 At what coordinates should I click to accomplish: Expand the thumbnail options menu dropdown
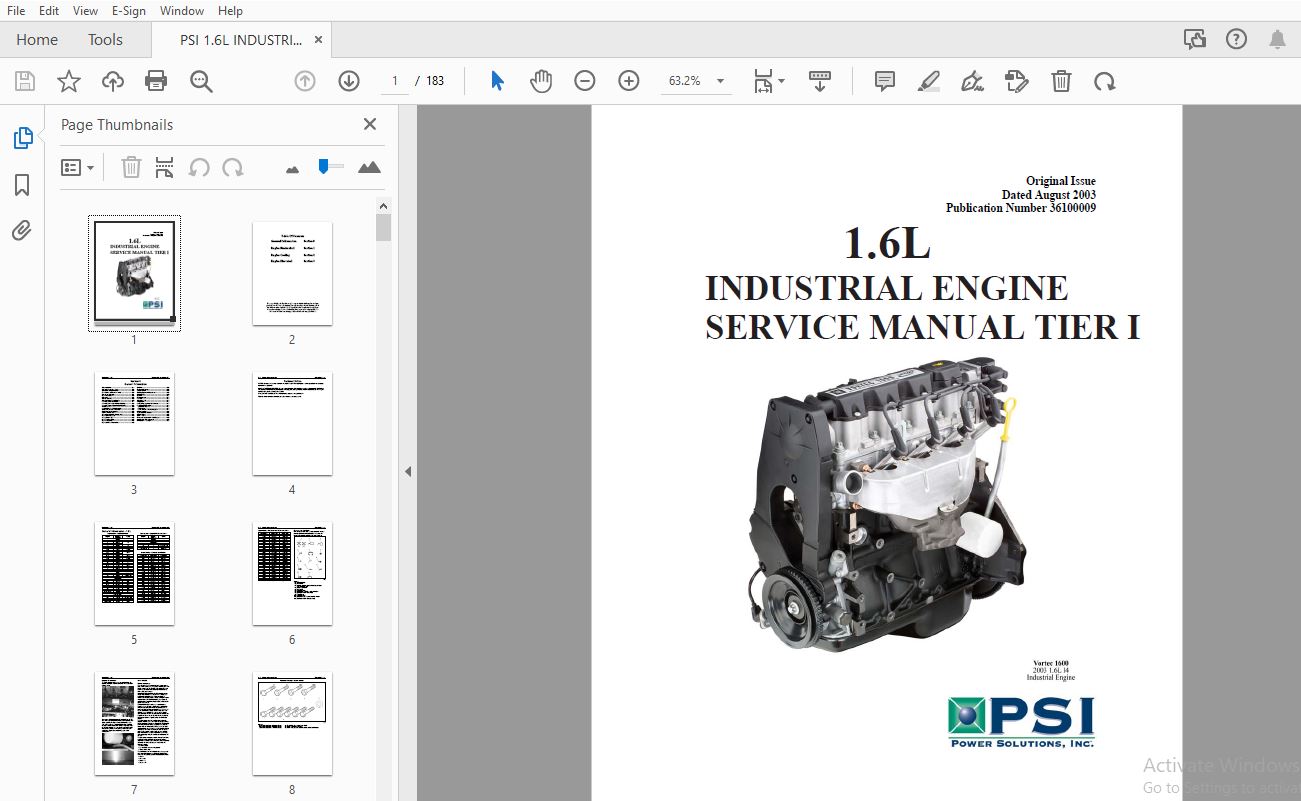[78, 168]
